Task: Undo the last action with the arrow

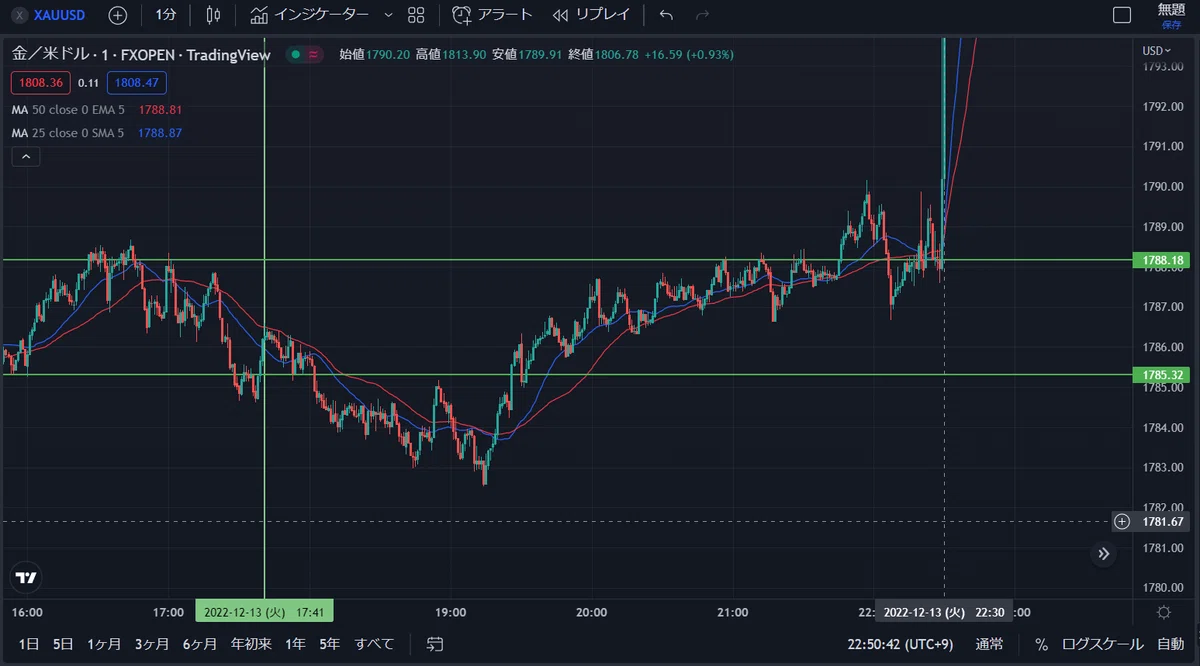Action: tap(667, 15)
